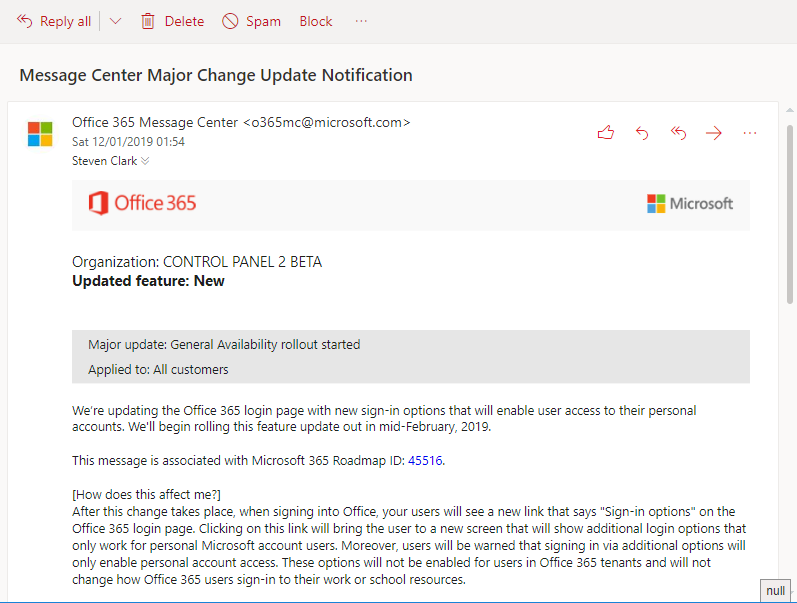This screenshot has height=603, width=797.
Task: Open the Roadmap ID 45516 link
Action: click(425, 461)
